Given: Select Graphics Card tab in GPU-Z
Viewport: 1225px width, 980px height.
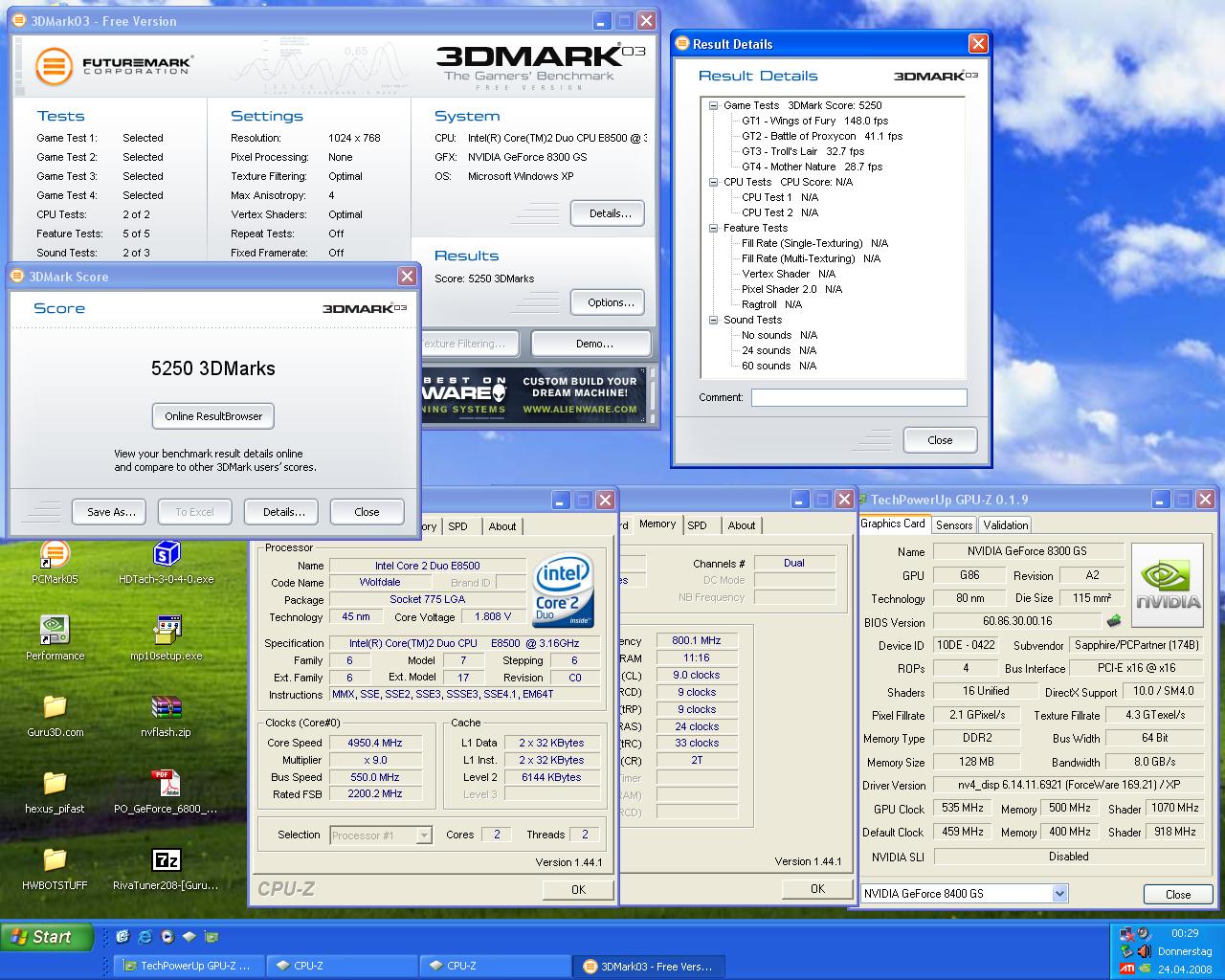Looking at the screenshot, I should click(x=893, y=523).
